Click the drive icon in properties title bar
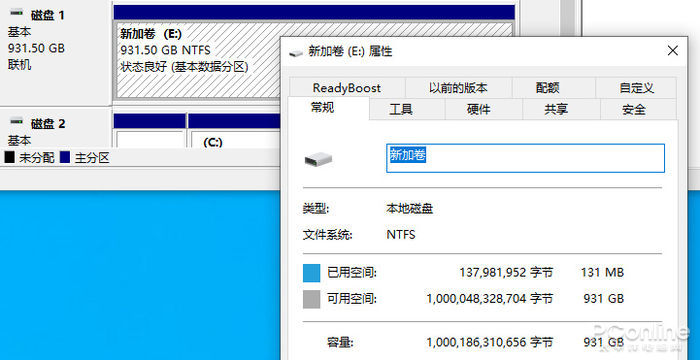The width and height of the screenshot is (700, 360). point(296,53)
